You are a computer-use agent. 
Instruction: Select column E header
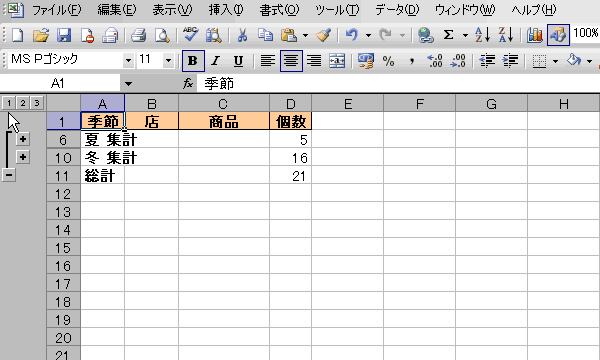[x=347, y=103]
